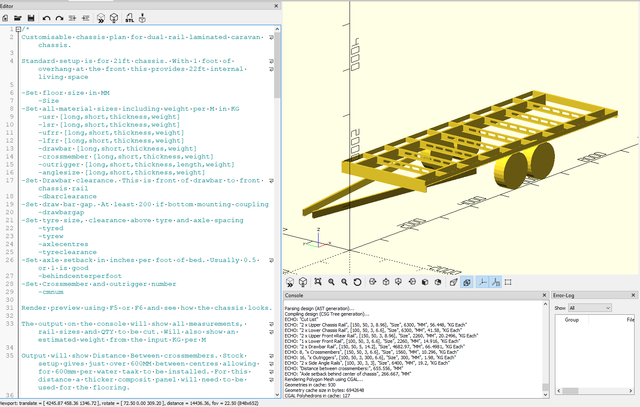This screenshot has width=640, height=407.
Task: Click the File column header in Error-Log
Action: click(x=630, y=320)
